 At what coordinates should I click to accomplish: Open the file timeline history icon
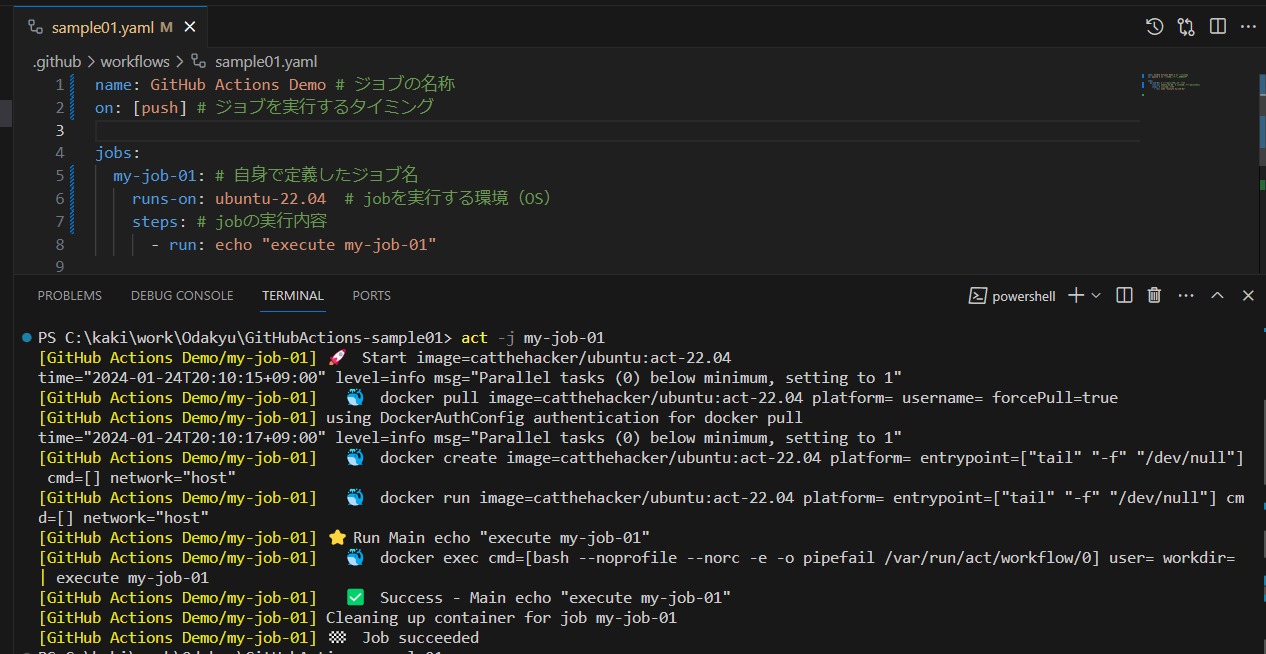(x=1154, y=27)
